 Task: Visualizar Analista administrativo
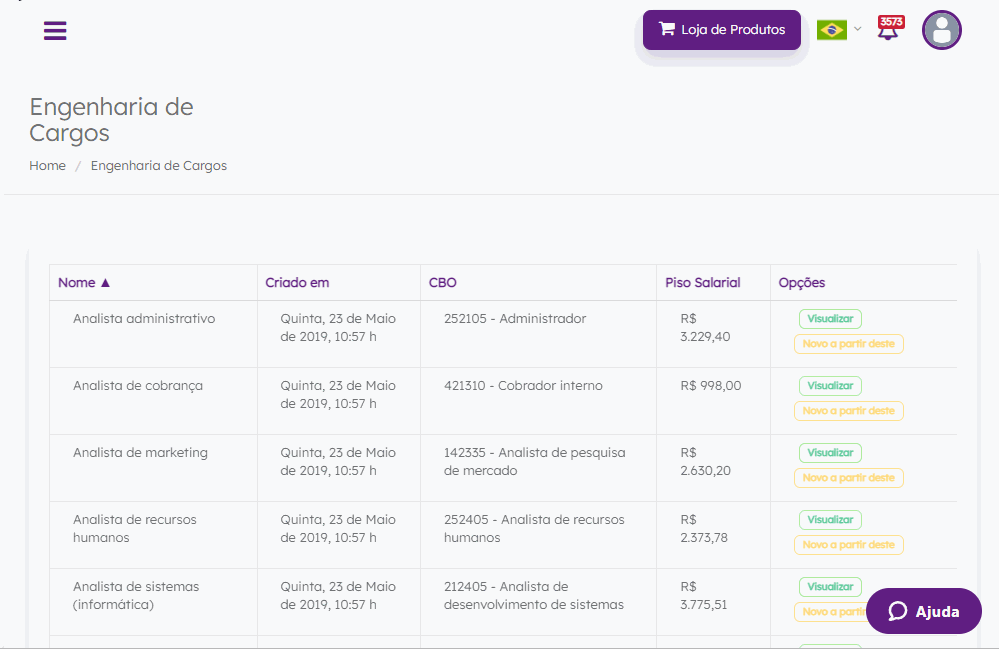click(x=830, y=319)
